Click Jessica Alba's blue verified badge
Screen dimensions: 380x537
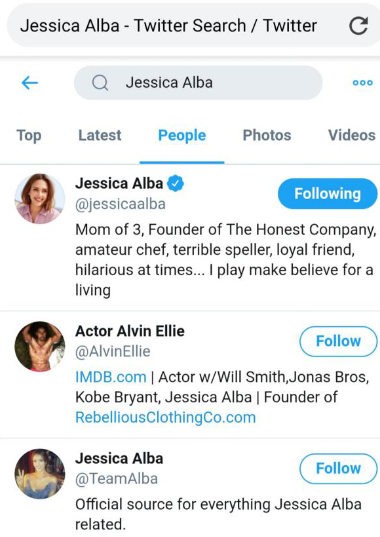click(x=175, y=183)
